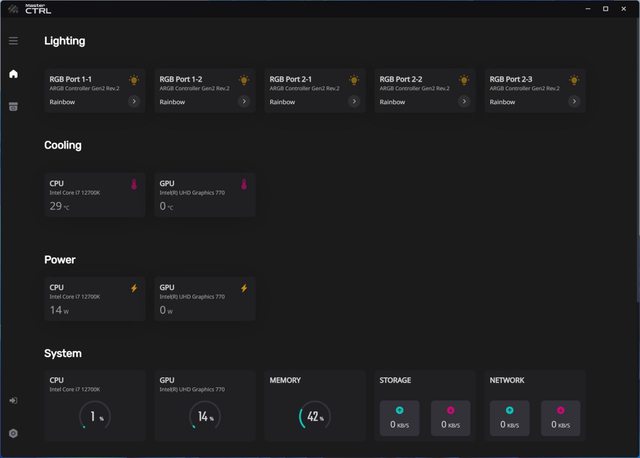Click the STORAGE read speed tile
This screenshot has height=458, width=640.
(x=399, y=418)
